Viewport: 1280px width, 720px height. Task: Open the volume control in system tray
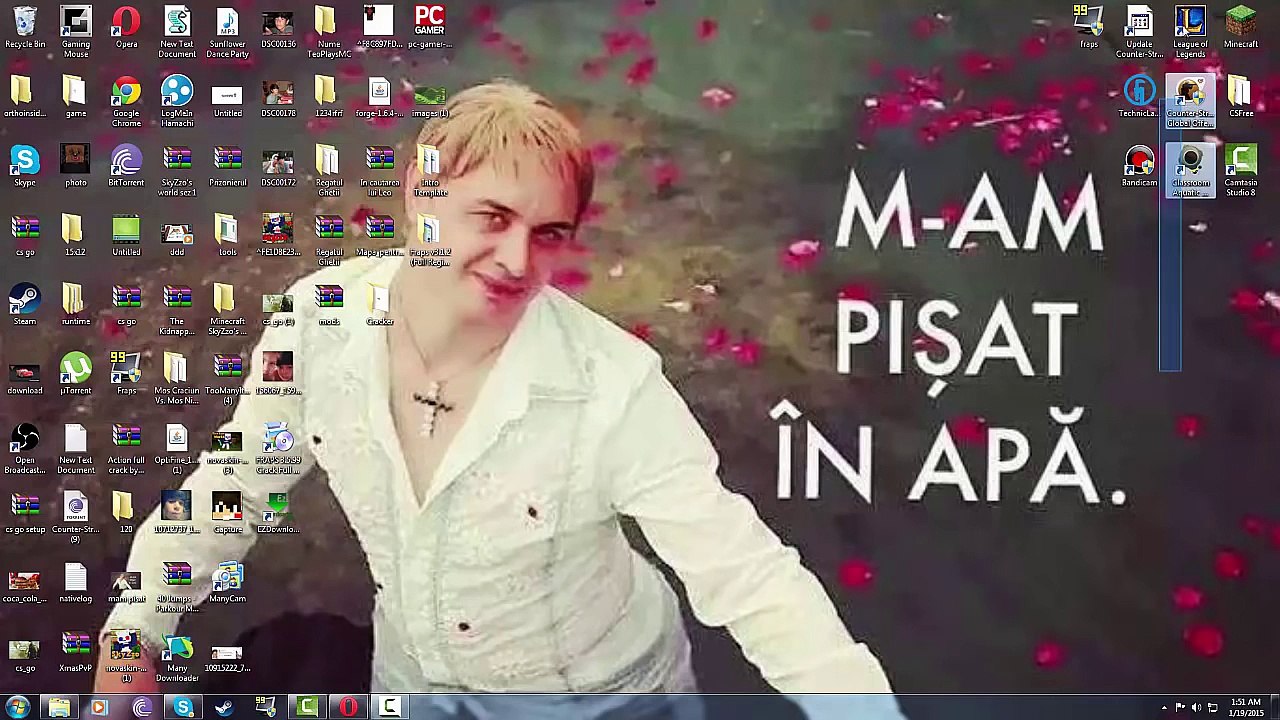click(1197, 708)
